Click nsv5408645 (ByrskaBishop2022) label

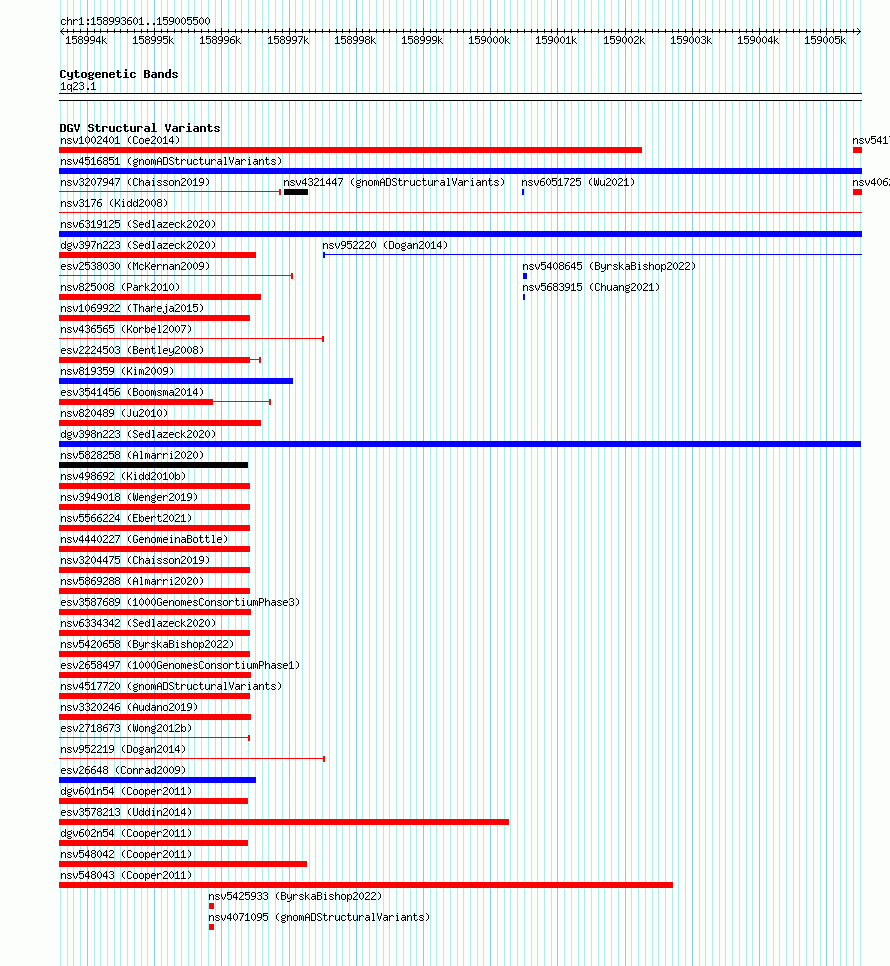click(609, 266)
